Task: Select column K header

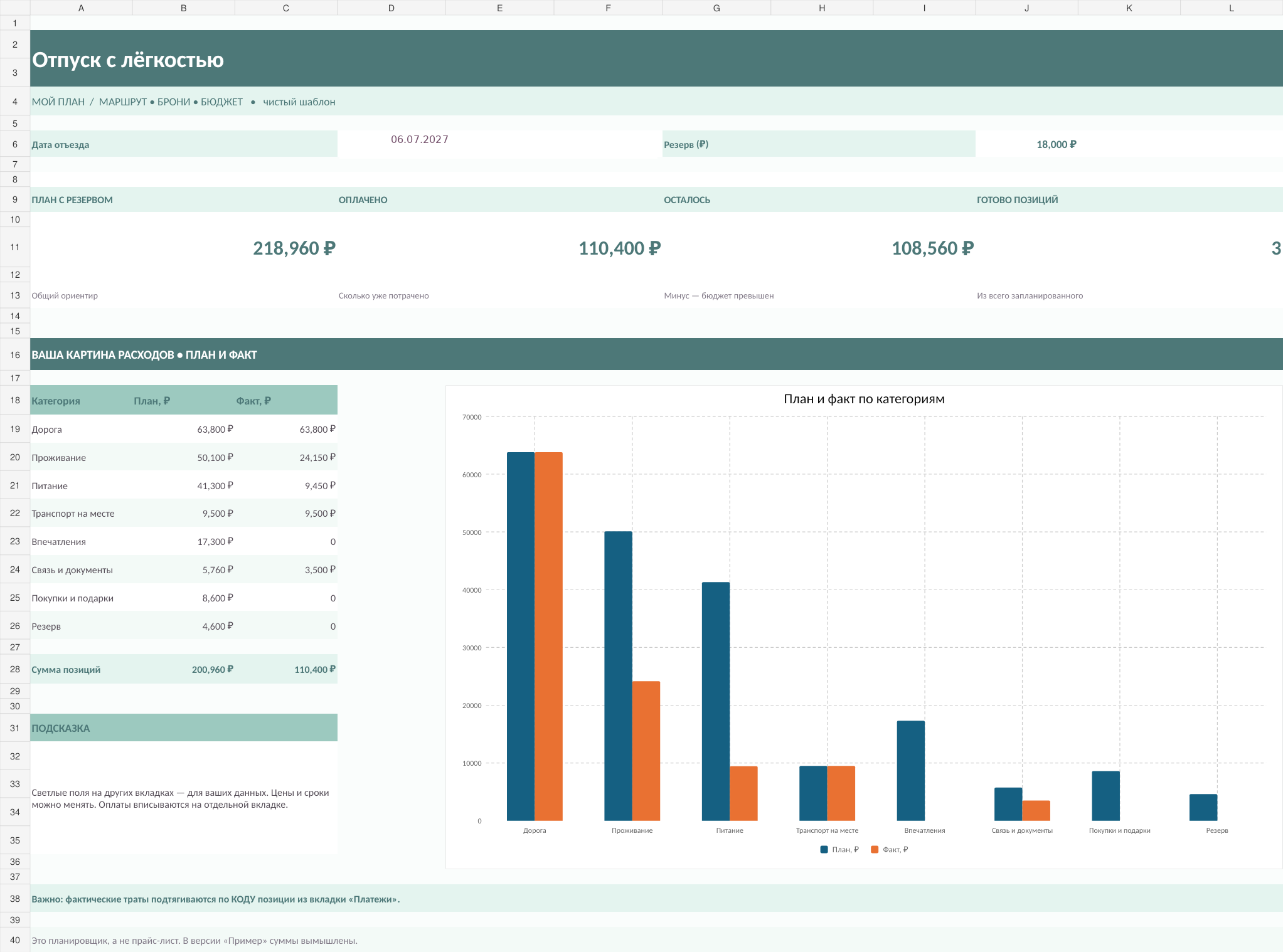Action: click(x=1129, y=8)
